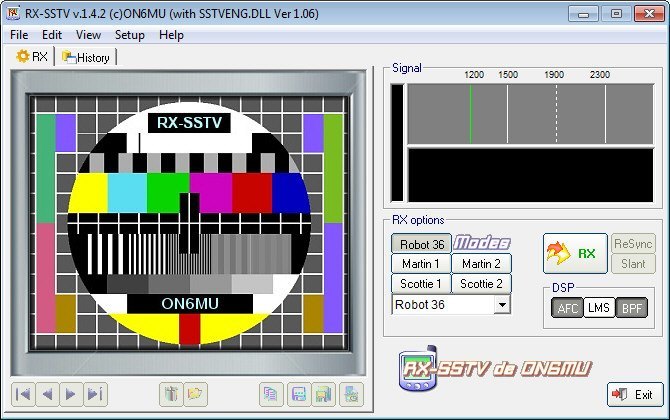The height and width of the screenshot is (420, 670).
Task: Toggle the LMS DSP filter
Action: (x=599, y=308)
